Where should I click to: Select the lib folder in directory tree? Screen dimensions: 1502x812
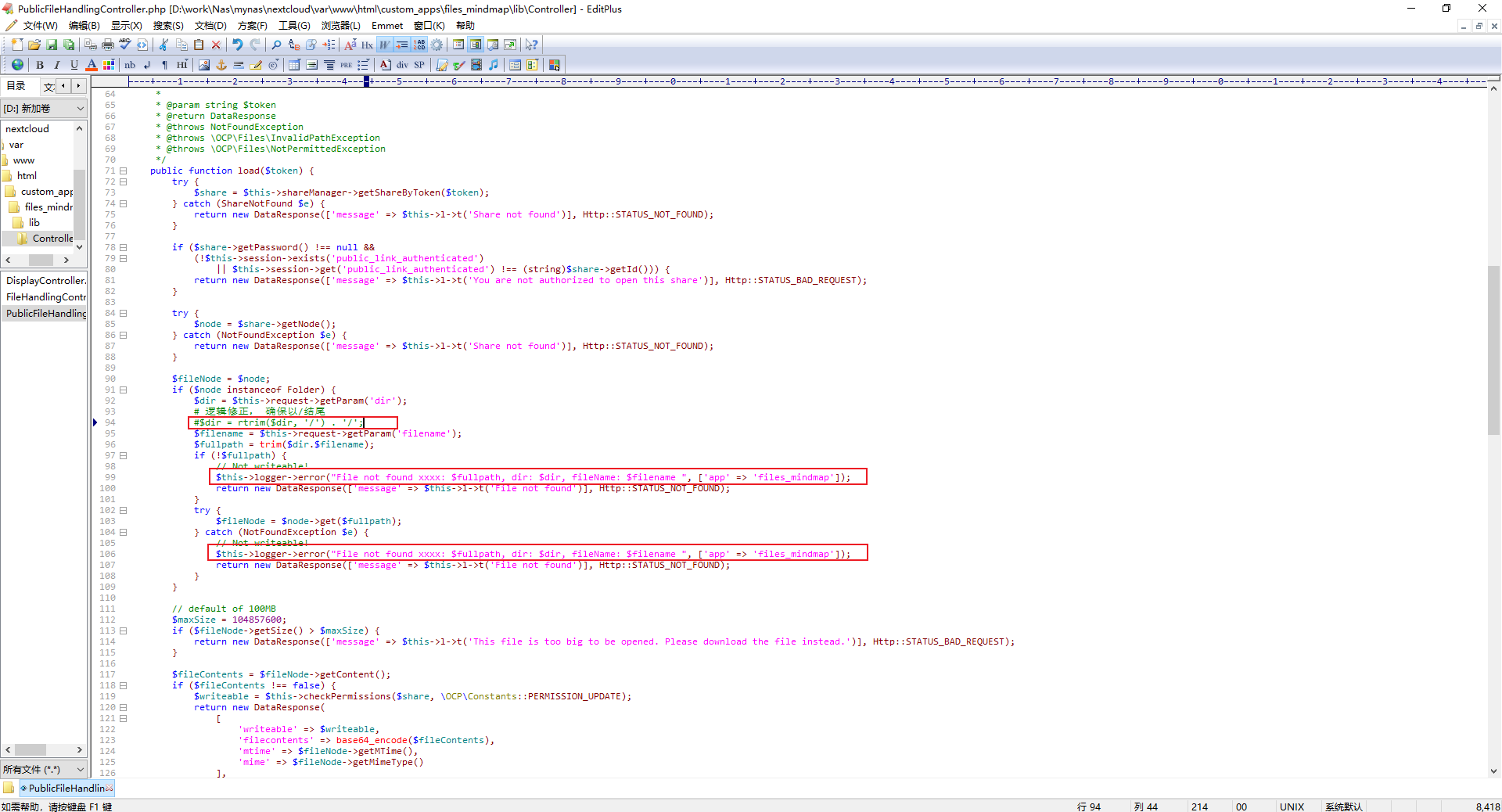[34, 223]
